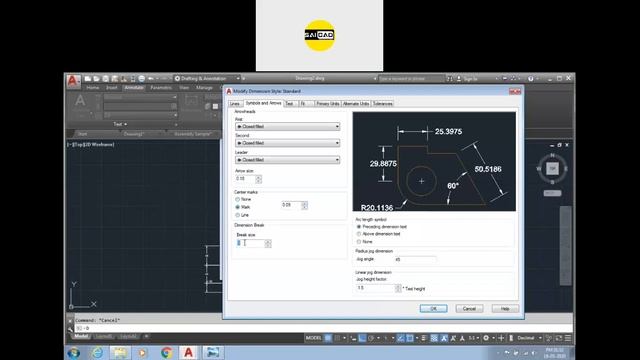Click the ViewCube TOP face in drawing area

point(552,168)
